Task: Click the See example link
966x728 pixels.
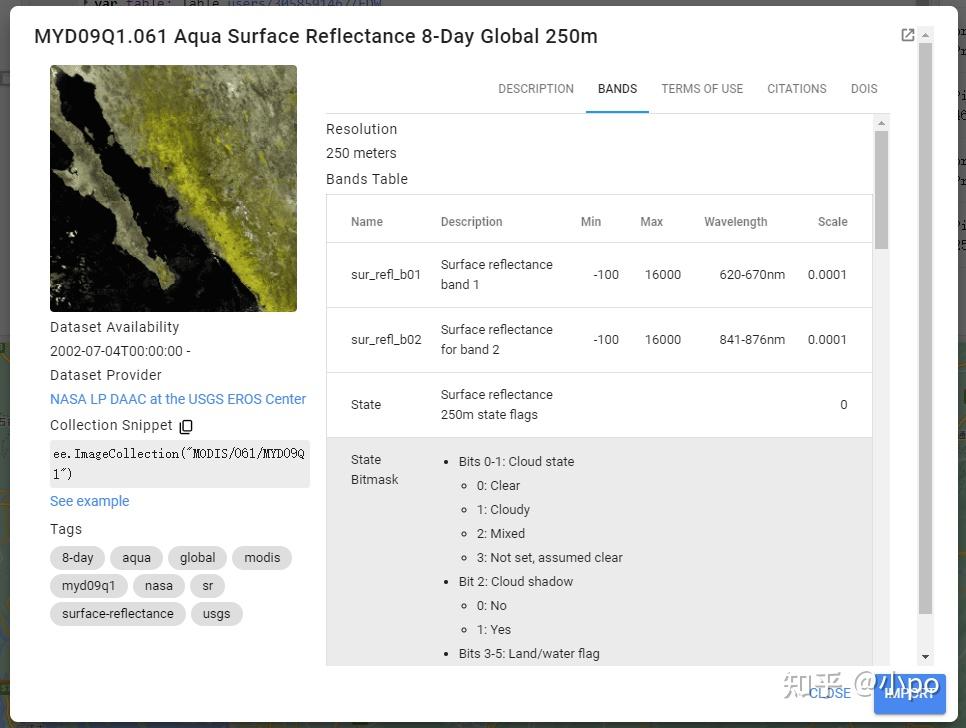Action: 90,501
